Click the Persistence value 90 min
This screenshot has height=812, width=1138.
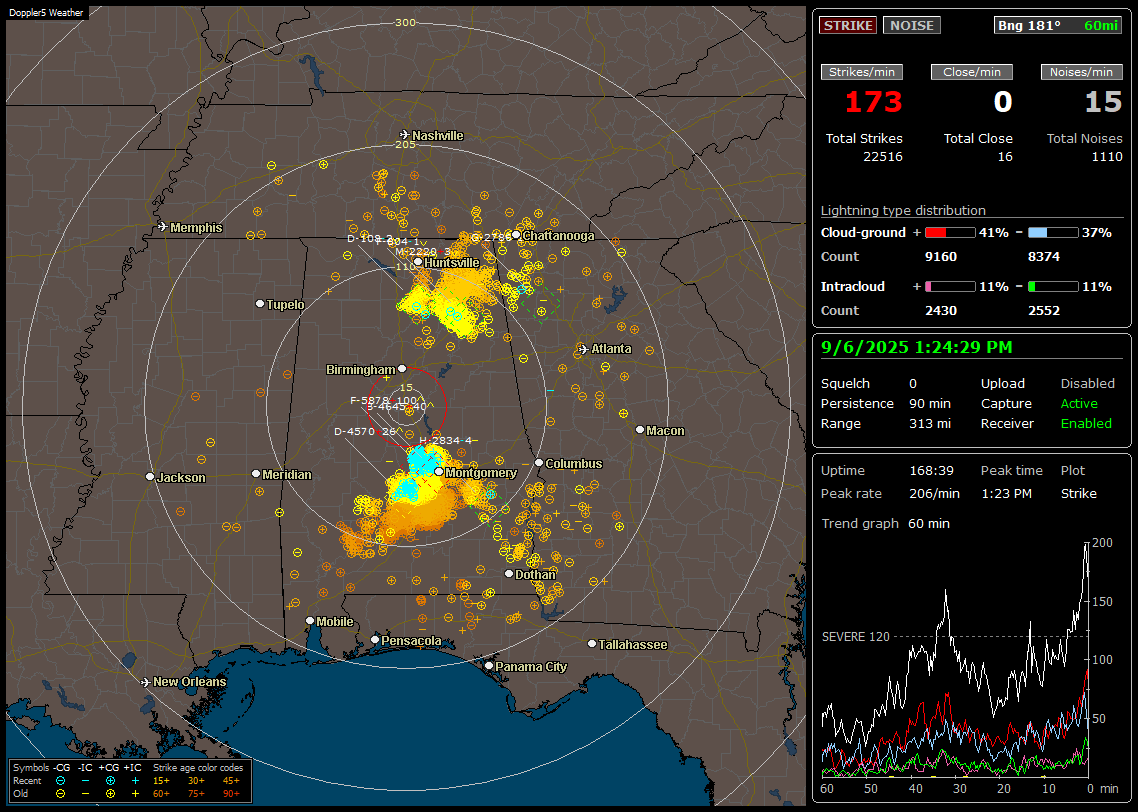[x=930, y=403]
